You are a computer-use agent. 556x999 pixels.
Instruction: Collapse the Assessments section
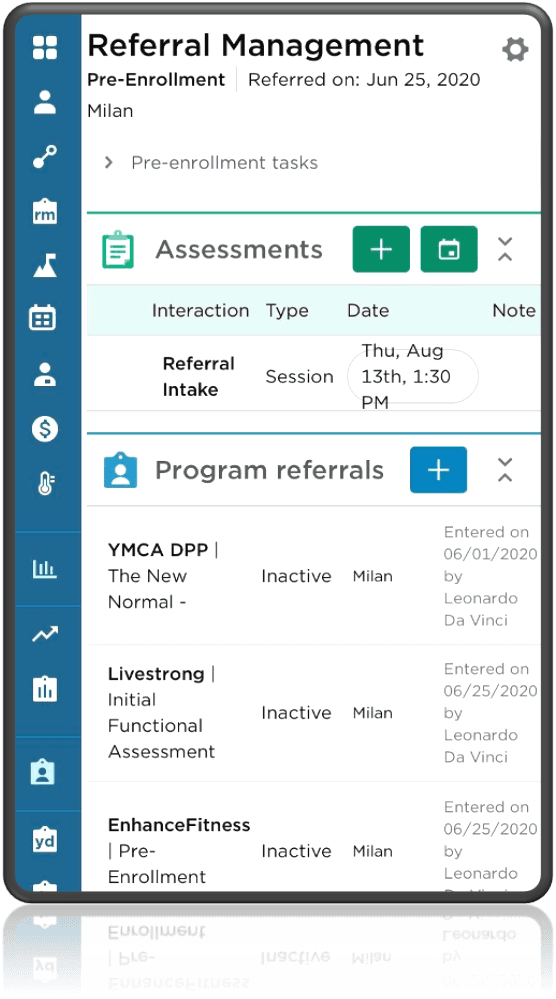[504, 249]
